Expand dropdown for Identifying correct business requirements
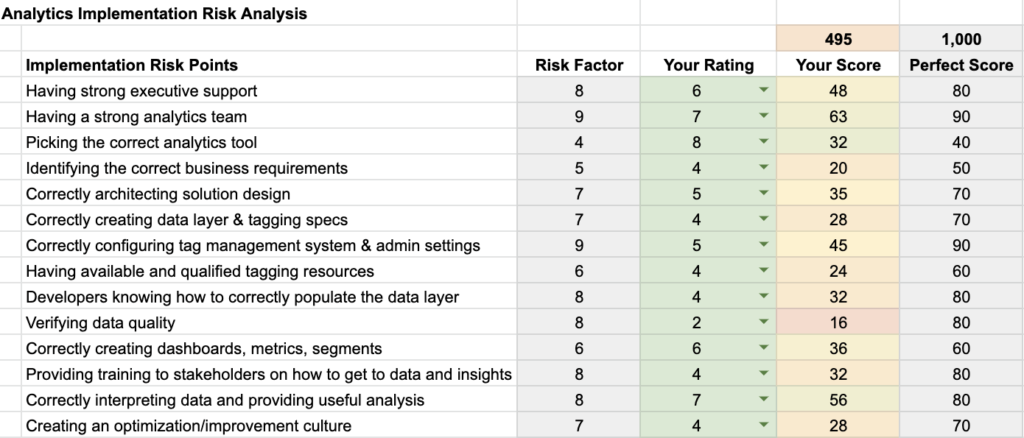The width and height of the screenshot is (1024, 438). 763,168
